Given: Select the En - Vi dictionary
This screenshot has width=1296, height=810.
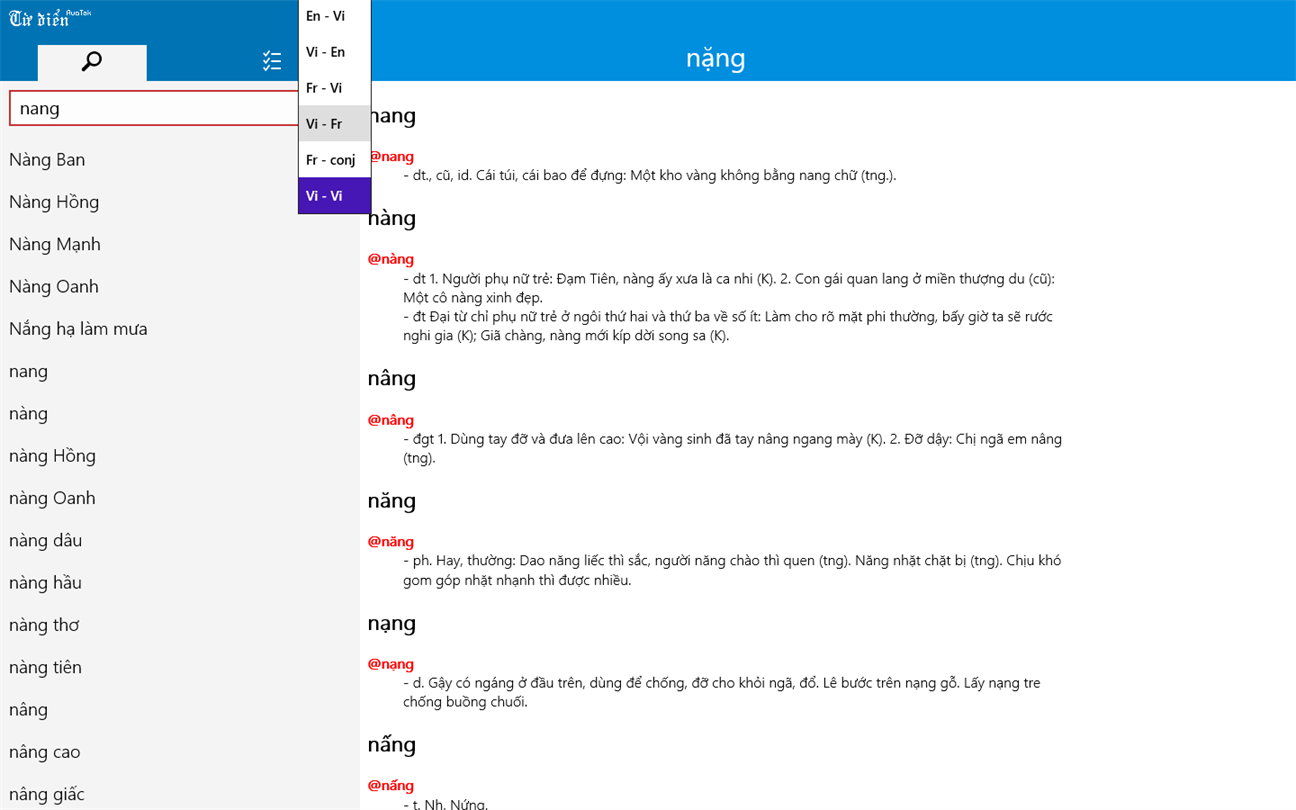Looking at the screenshot, I should [334, 16].
